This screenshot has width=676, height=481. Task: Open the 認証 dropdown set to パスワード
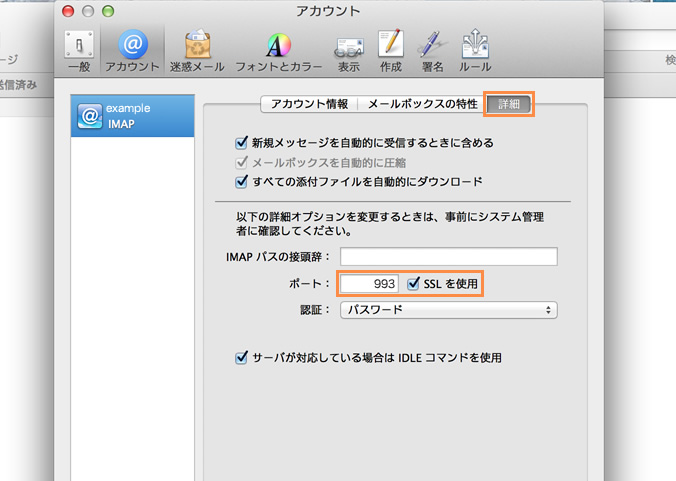[x=449, y=309]
